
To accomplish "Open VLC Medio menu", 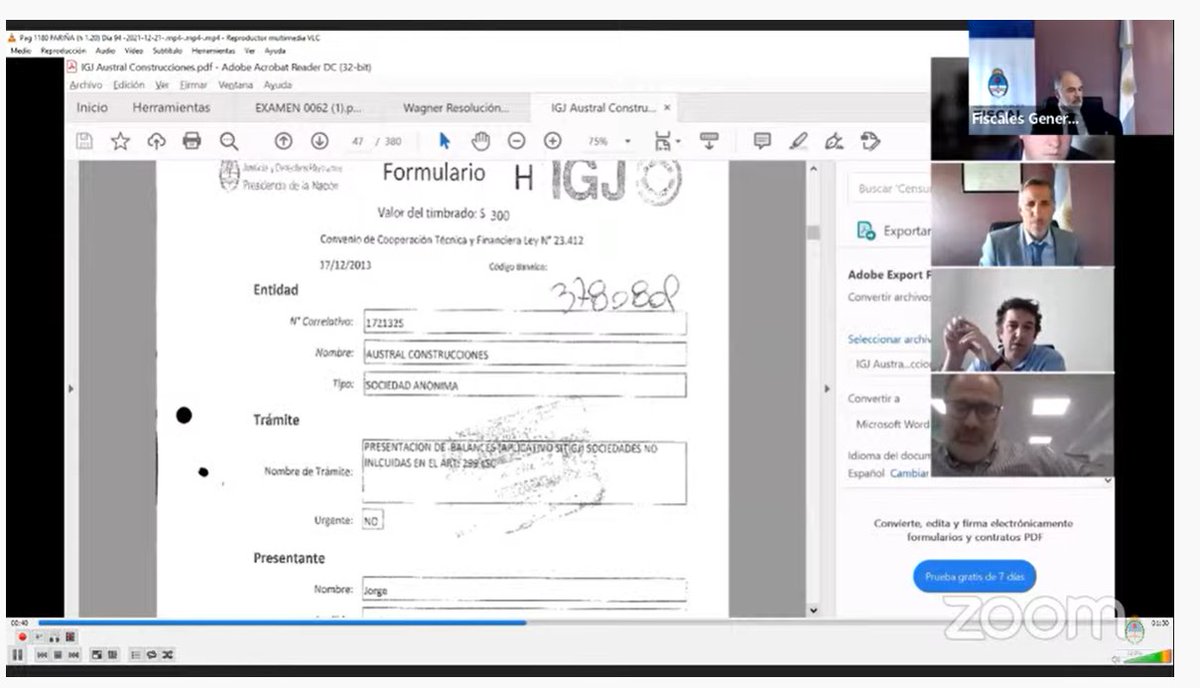I will click(x=21, y=50).
